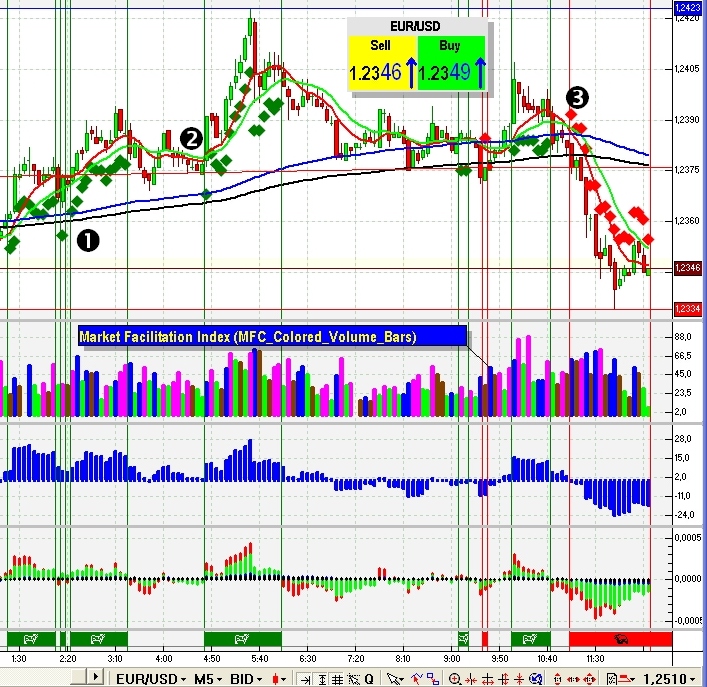
Task: Open the candlestick chart style dropdown
Action: [279, 679]
